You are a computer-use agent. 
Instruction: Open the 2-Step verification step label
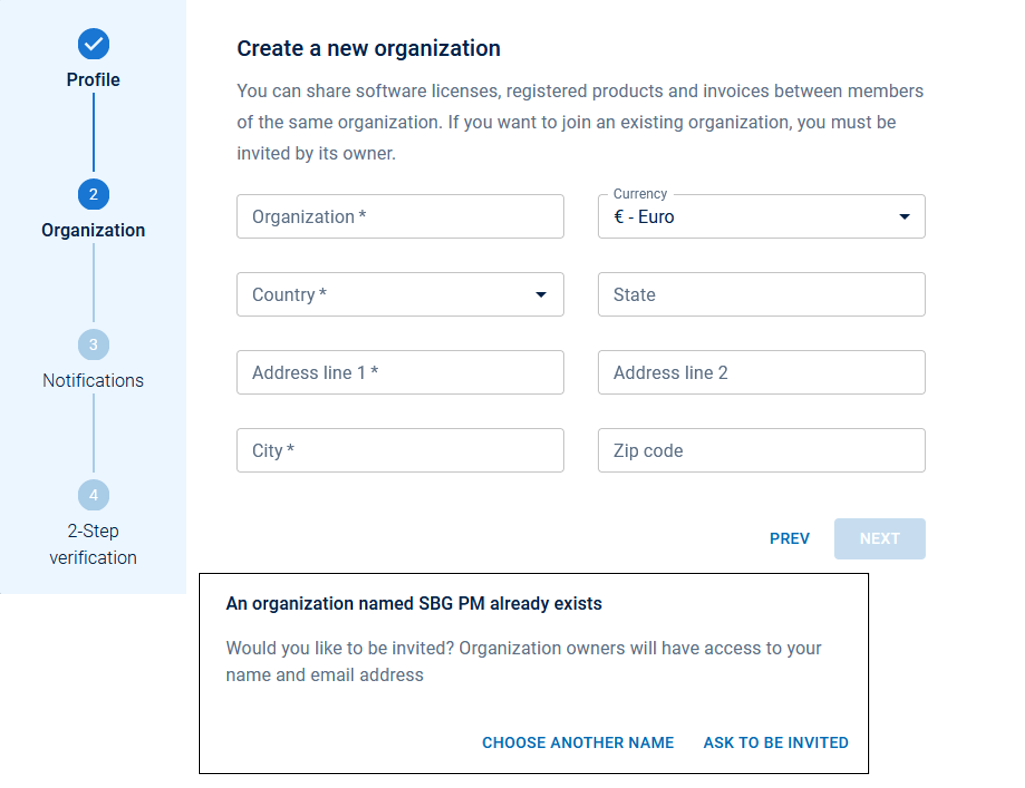(93, 544)
